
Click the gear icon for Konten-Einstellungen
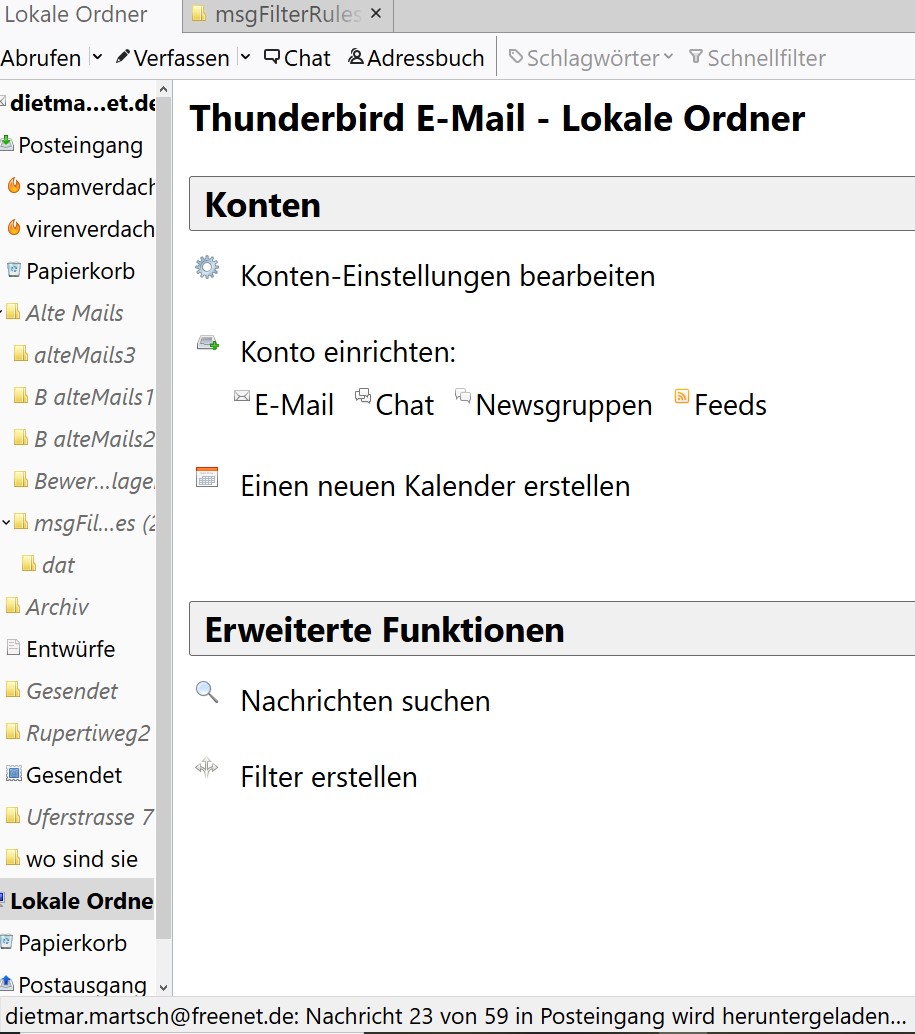pyautogui.click(x=207, y=267)
